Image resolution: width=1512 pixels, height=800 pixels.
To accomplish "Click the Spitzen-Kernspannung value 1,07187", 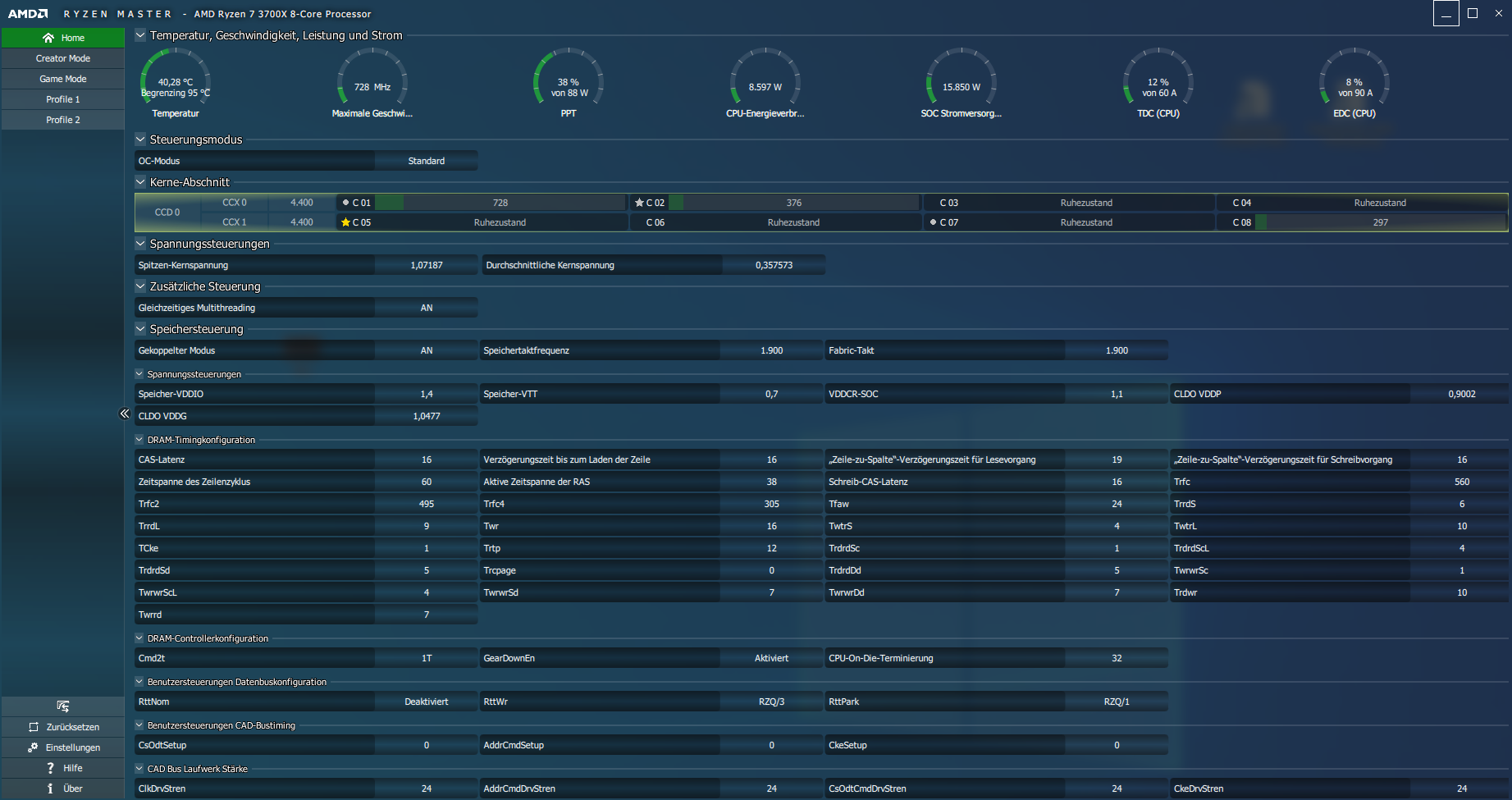I will 427,265.
